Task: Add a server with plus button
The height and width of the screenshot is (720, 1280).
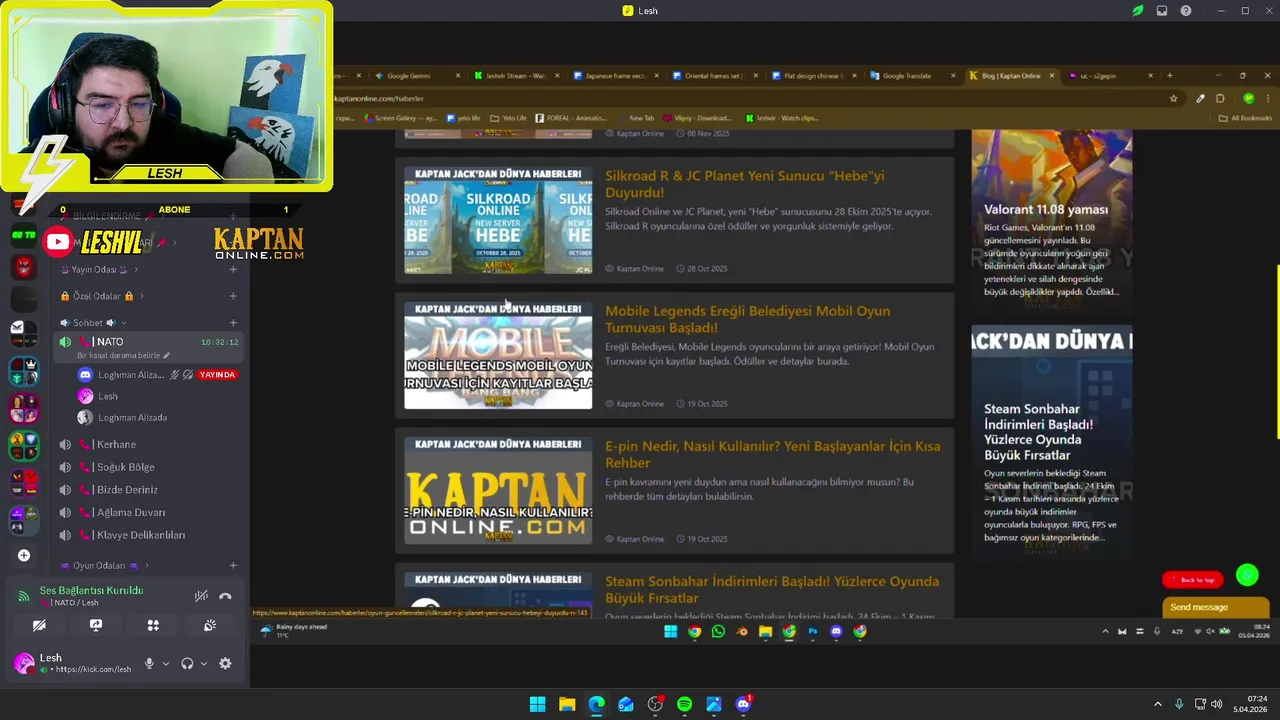Action: click(x=24, y=555)
